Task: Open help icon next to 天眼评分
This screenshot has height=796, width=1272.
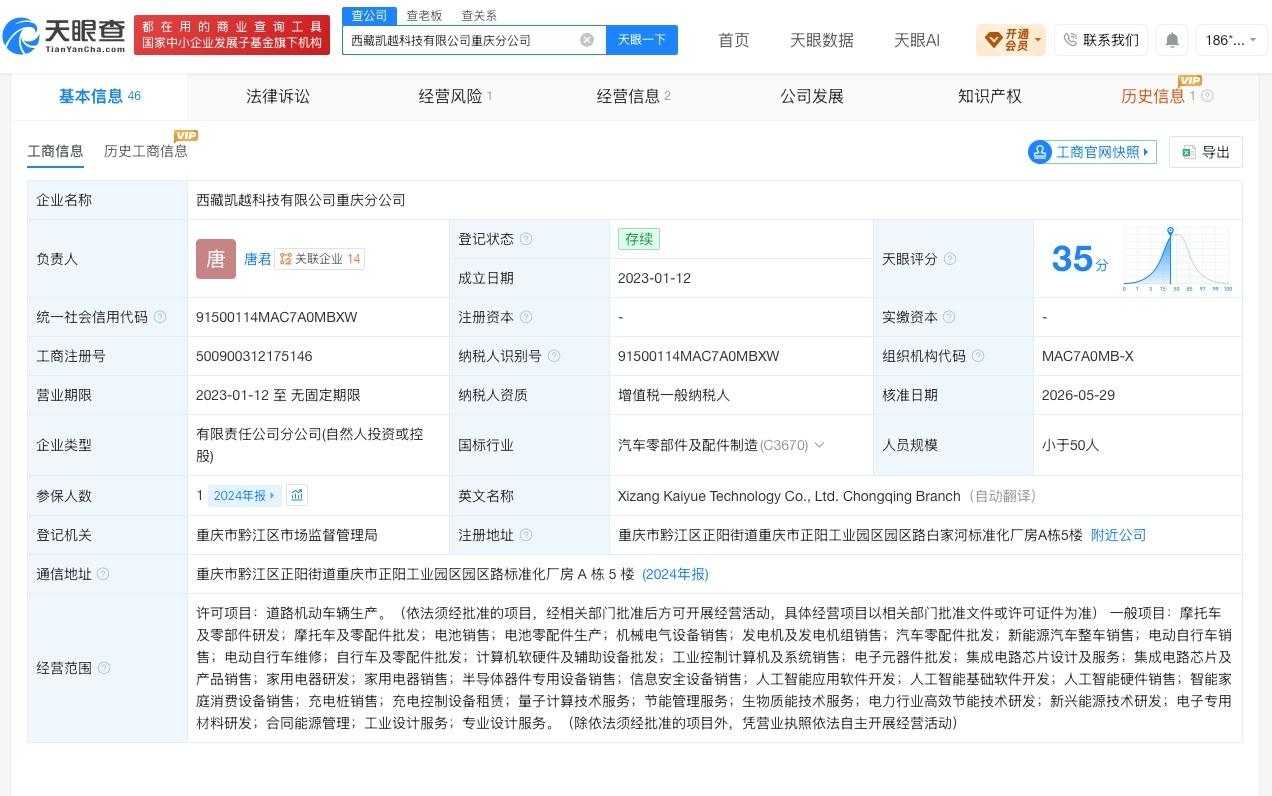Action: coord(950,259)
